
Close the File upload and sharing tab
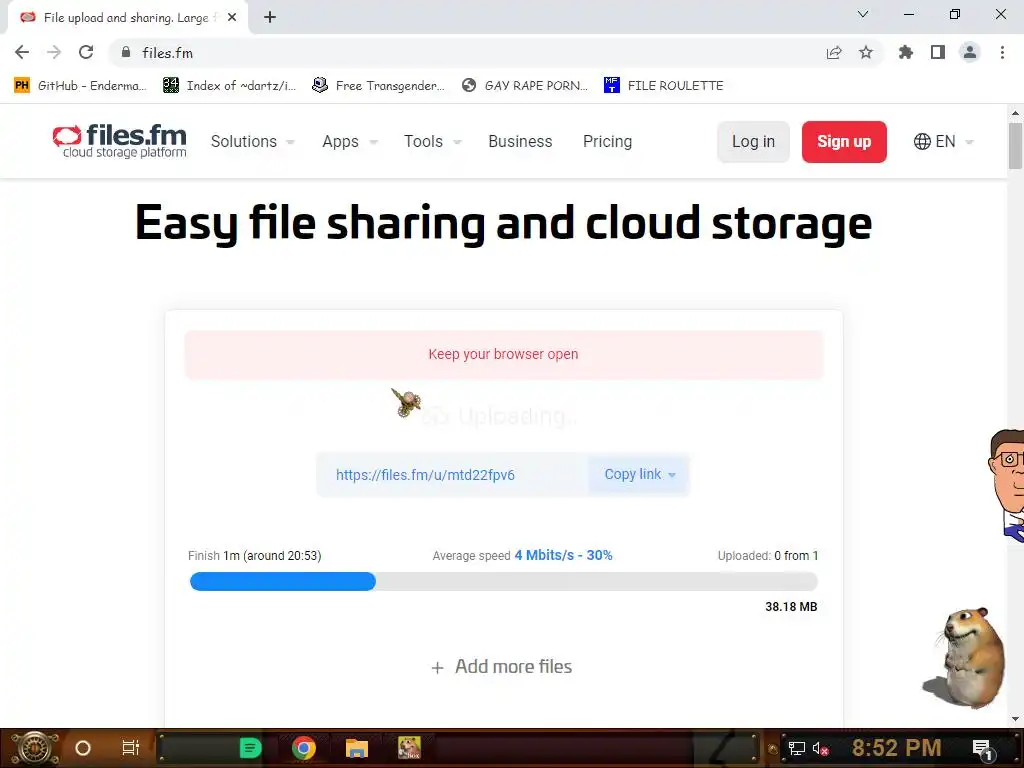(x=232, y=18)
